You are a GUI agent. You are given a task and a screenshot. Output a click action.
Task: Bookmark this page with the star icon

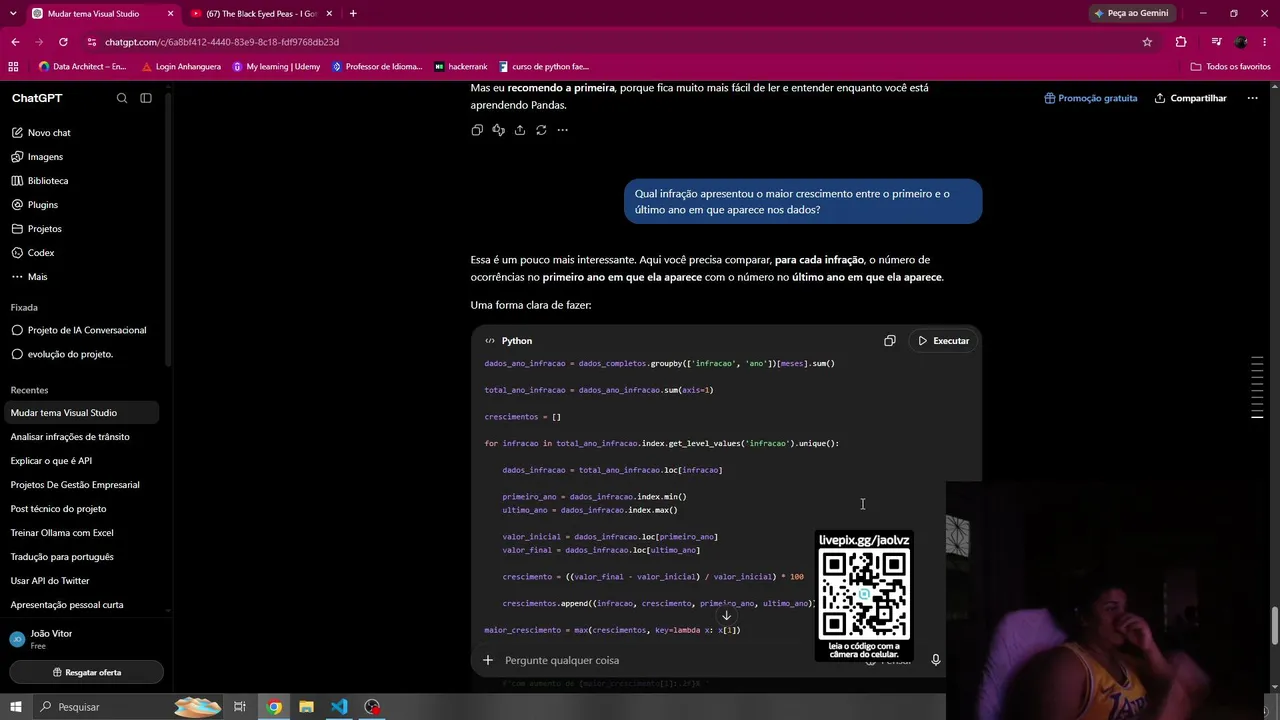[x=1147, y=42]
